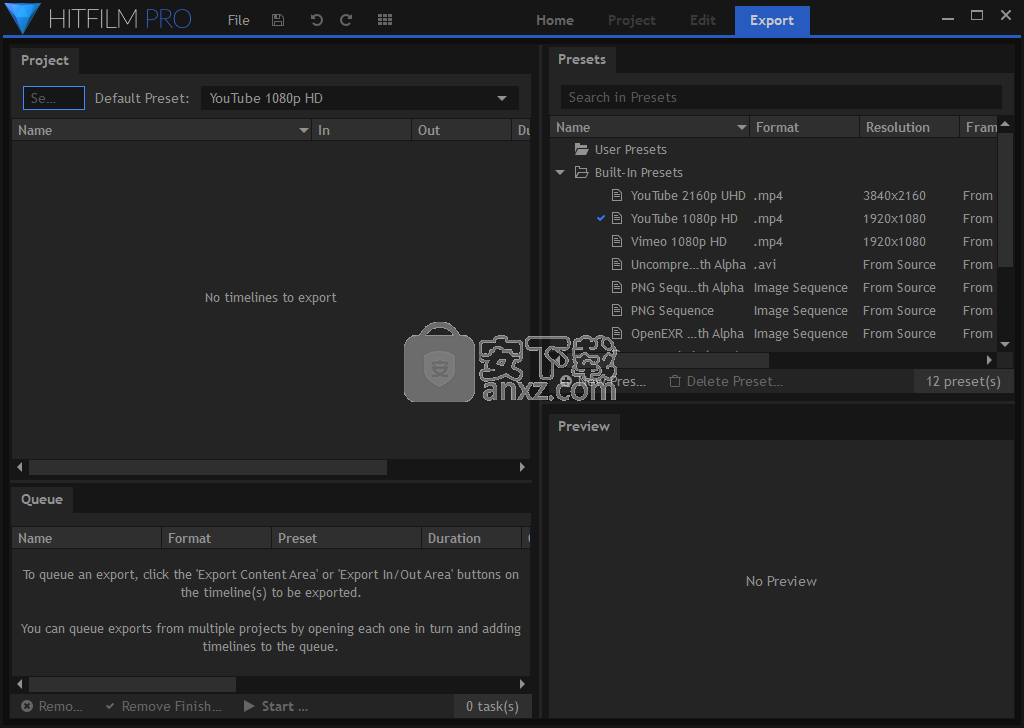Click the User Presets folder icon
Image resolution: width=1024 pixels, height=728 pixels.
pos(581,150)
